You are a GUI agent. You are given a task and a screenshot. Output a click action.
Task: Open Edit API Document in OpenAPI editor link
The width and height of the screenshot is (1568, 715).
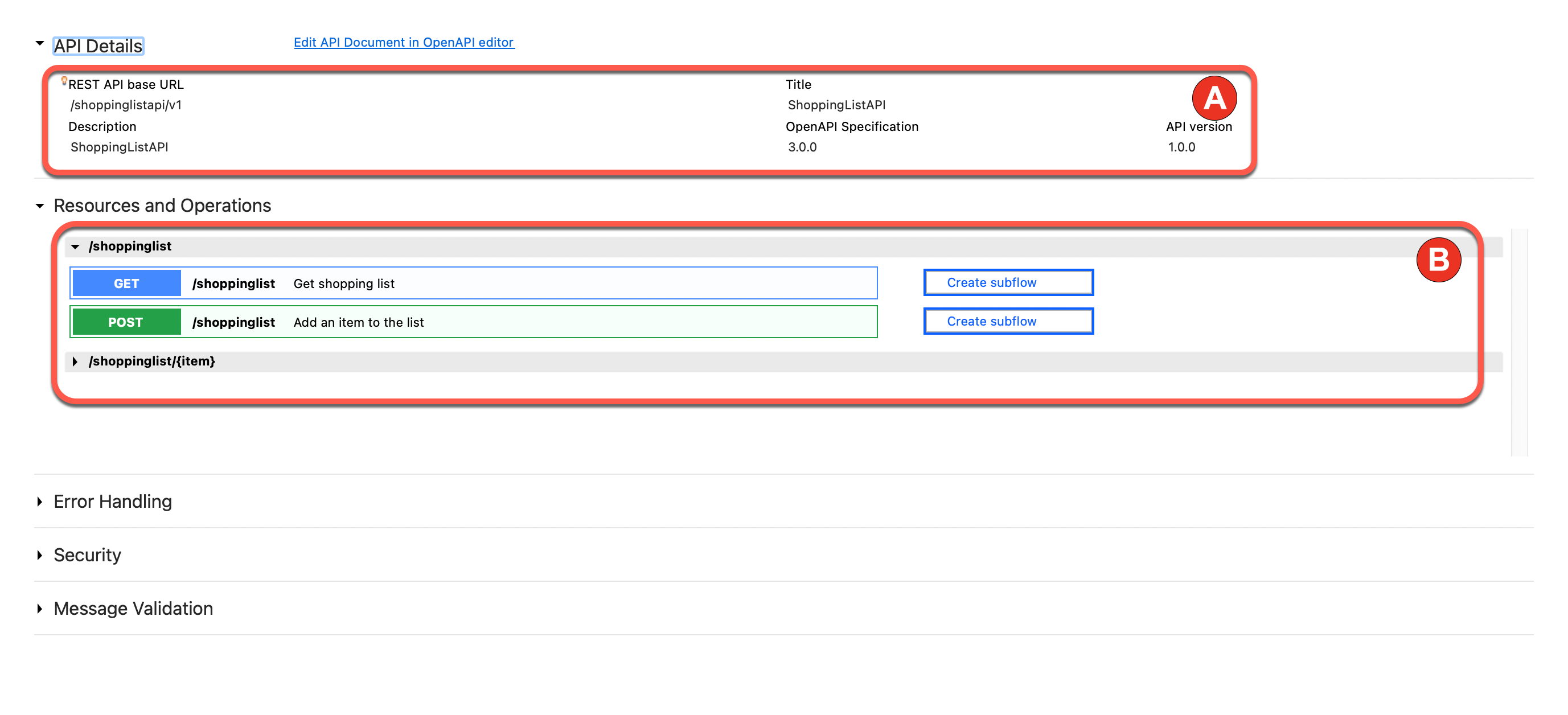coord(404,42)
